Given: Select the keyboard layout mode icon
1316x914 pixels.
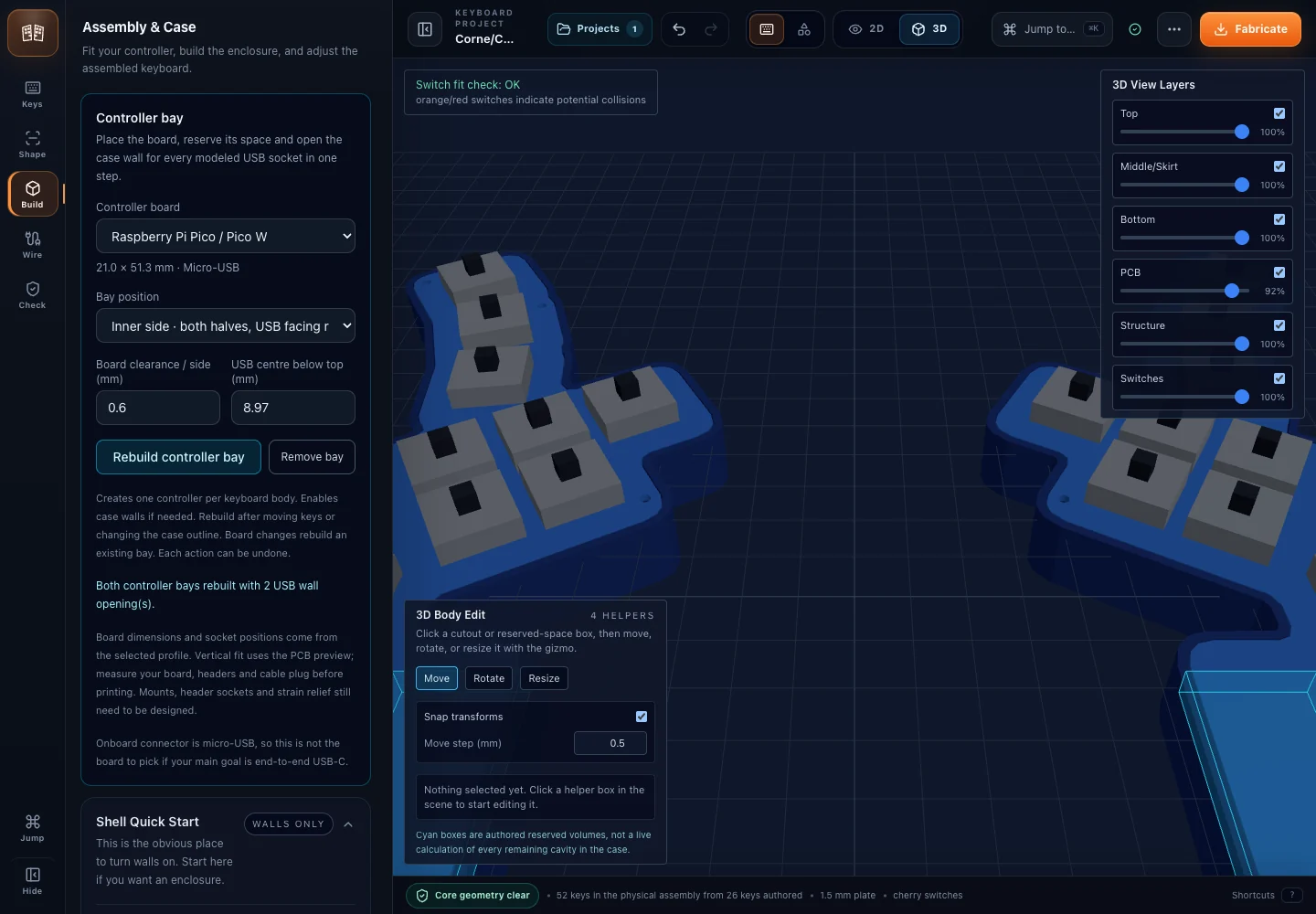Looking at the screenshot, I should click(x=767, y=29).
